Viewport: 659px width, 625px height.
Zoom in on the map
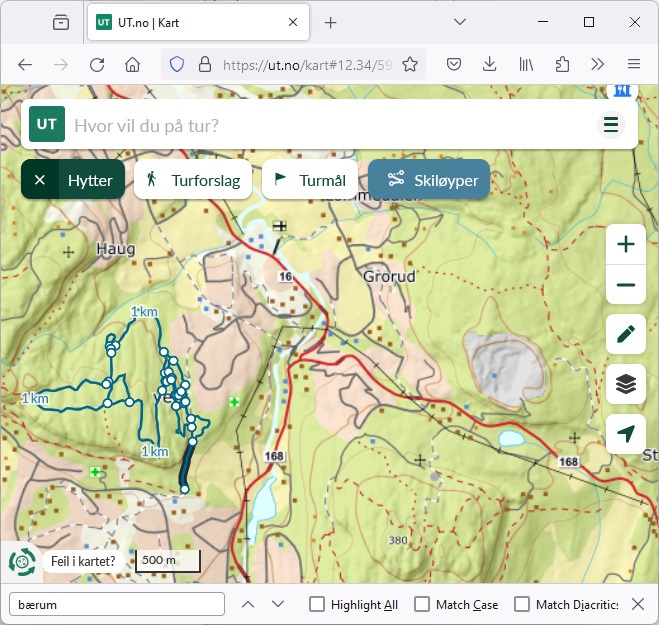[626, 244]
